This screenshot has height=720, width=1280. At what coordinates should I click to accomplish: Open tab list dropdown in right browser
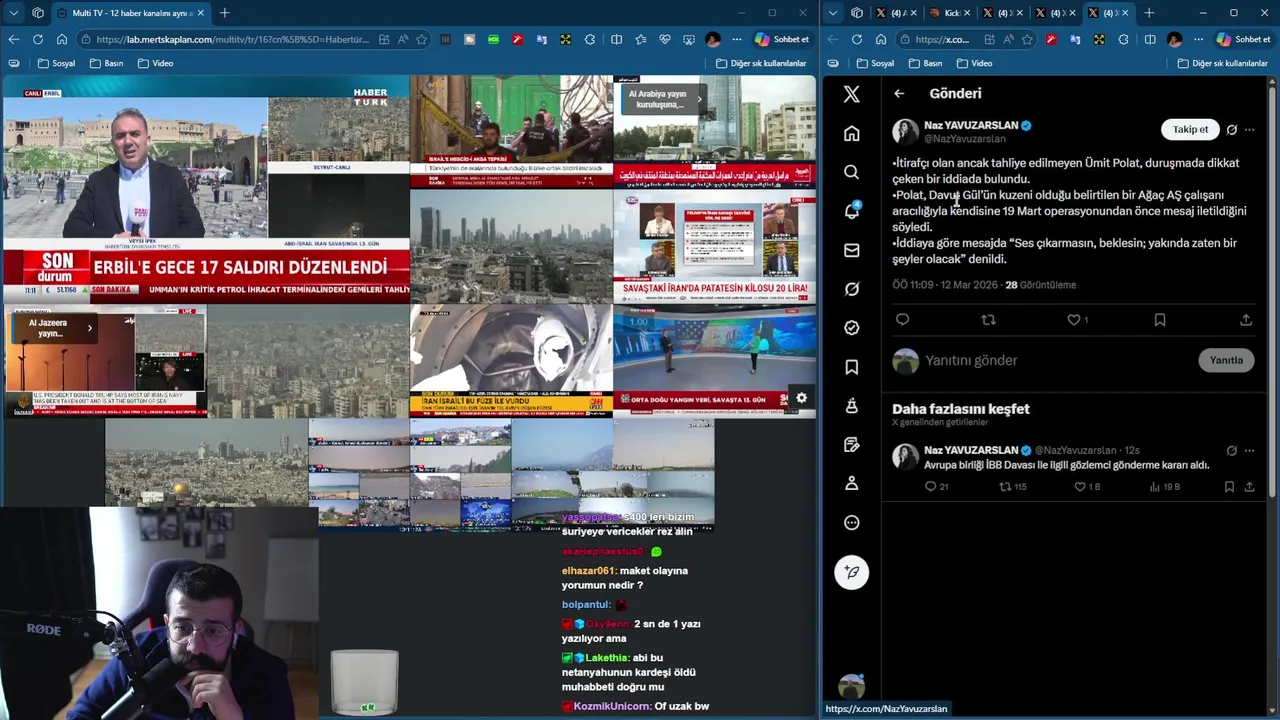pos(832,13)
